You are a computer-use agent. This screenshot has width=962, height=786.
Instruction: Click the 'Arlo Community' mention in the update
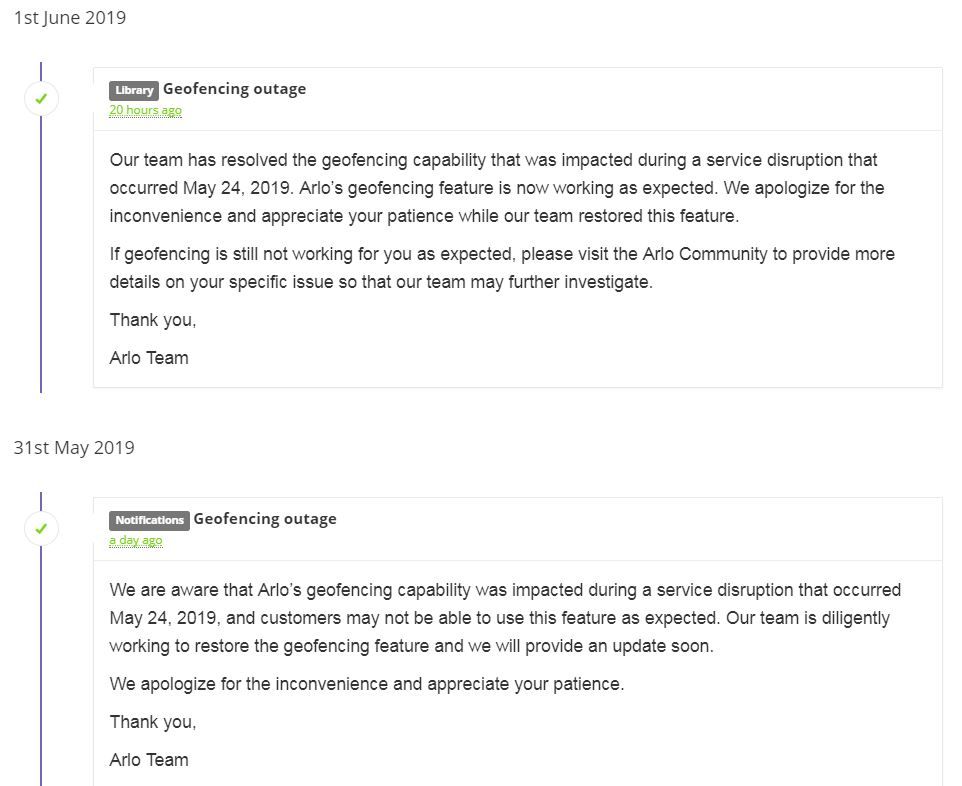pyautogui.click(x=705, y=254)
